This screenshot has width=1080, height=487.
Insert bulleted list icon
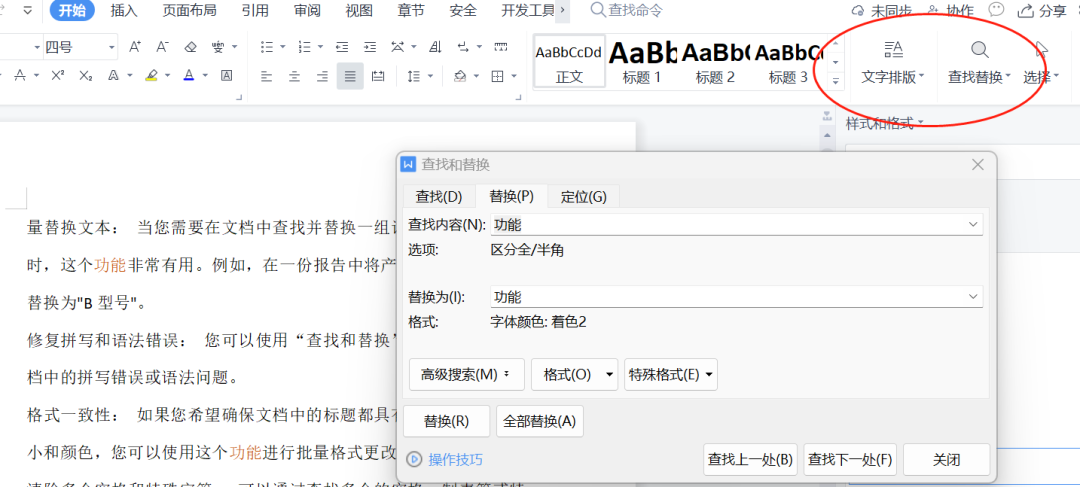267,47
